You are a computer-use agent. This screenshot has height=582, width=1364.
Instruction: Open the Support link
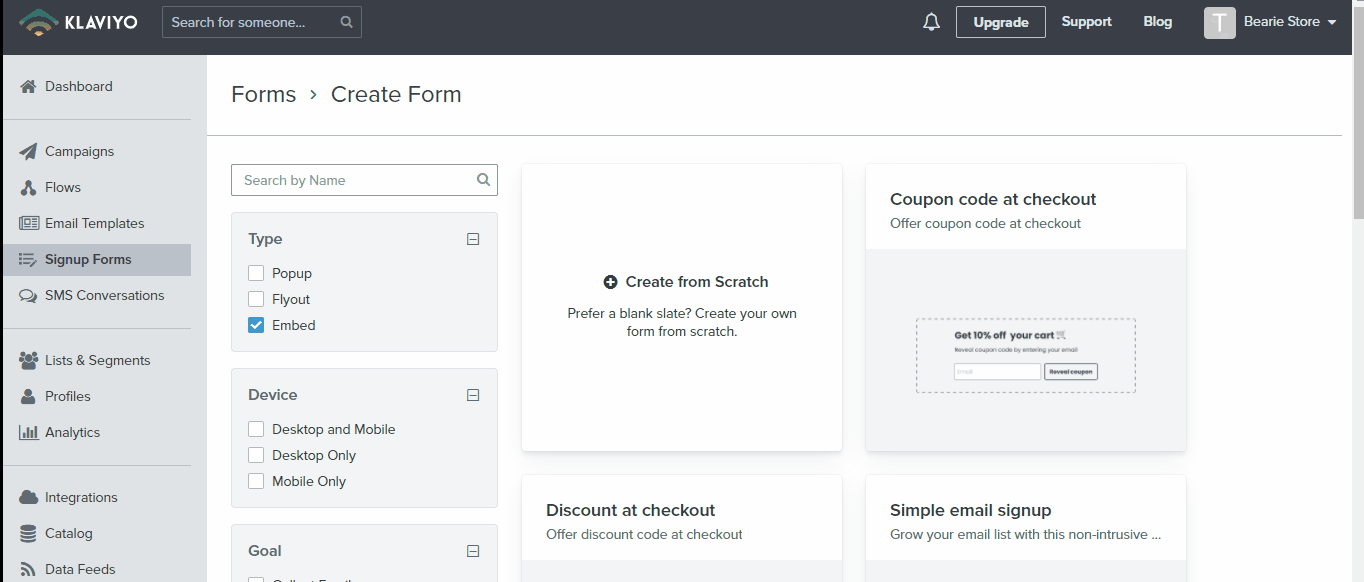[1087, 22]
